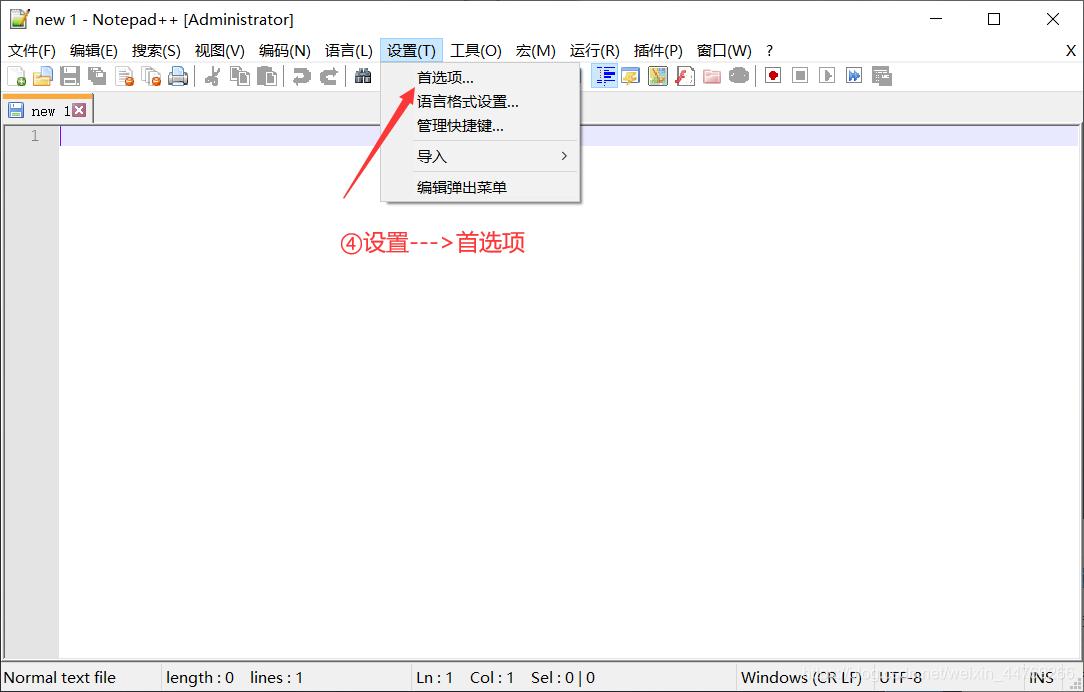
Task: Open the 窗口(W) menu
Action: (x=724, y=50)
